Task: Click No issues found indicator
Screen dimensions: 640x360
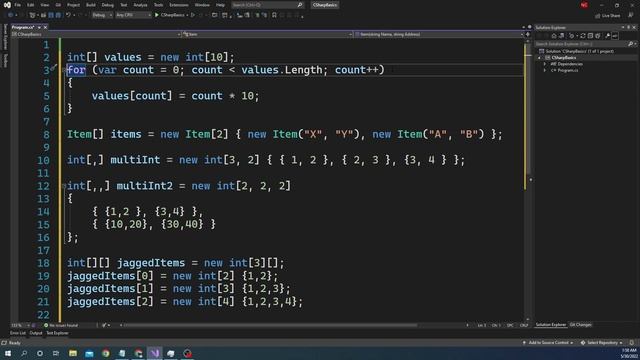Action: (x=60, y=325)
